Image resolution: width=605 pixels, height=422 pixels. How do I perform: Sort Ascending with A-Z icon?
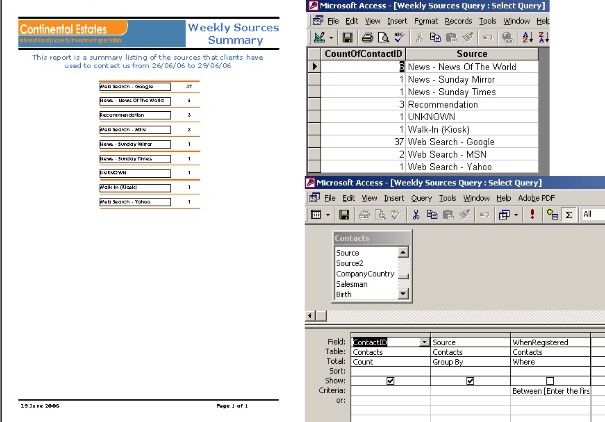tap(527, 37)
